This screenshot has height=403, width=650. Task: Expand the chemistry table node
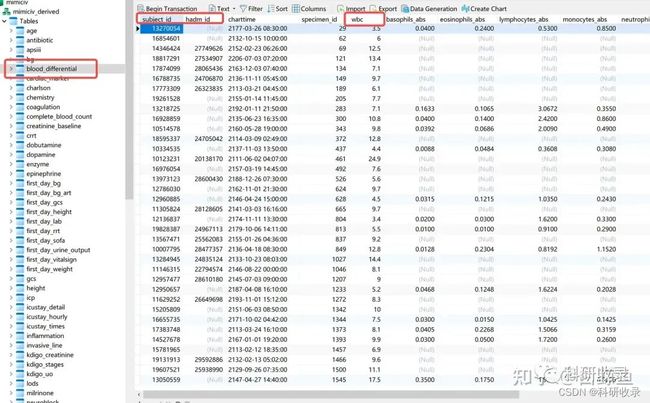(11, 97)
